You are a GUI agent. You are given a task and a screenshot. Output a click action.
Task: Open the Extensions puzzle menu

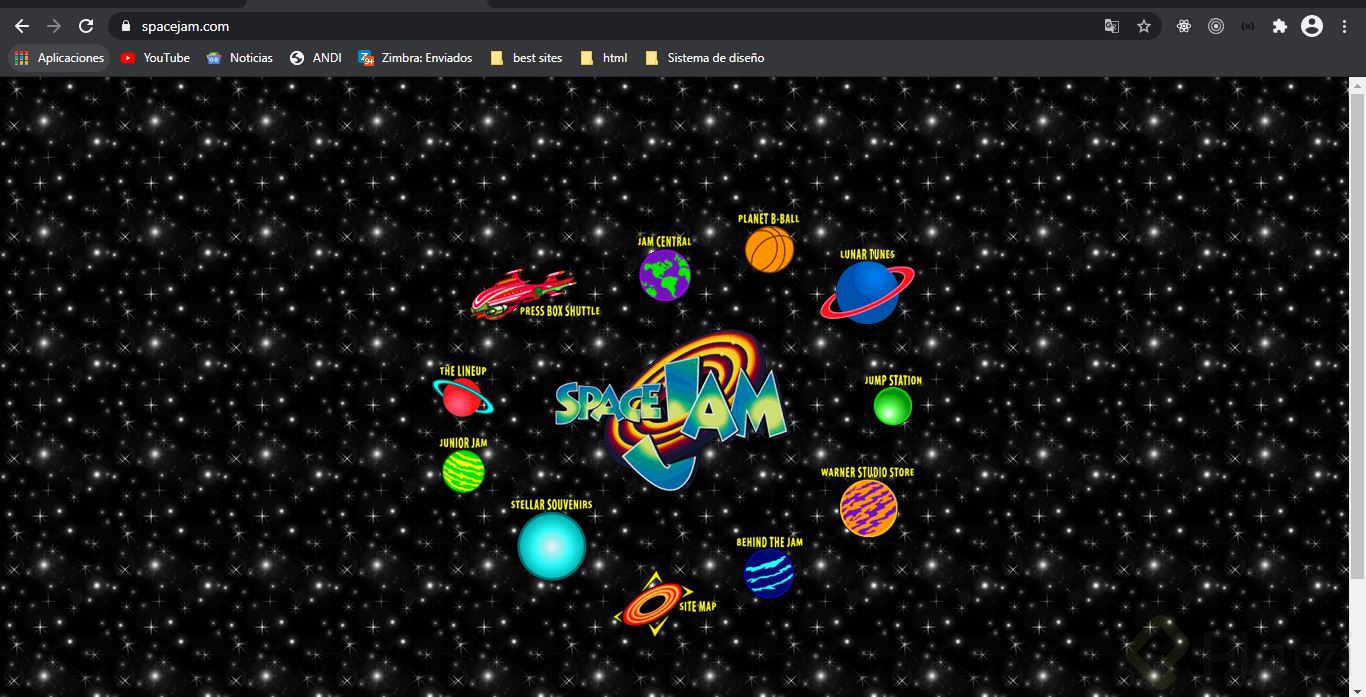pyautogui.click(x=1280, y=26)
